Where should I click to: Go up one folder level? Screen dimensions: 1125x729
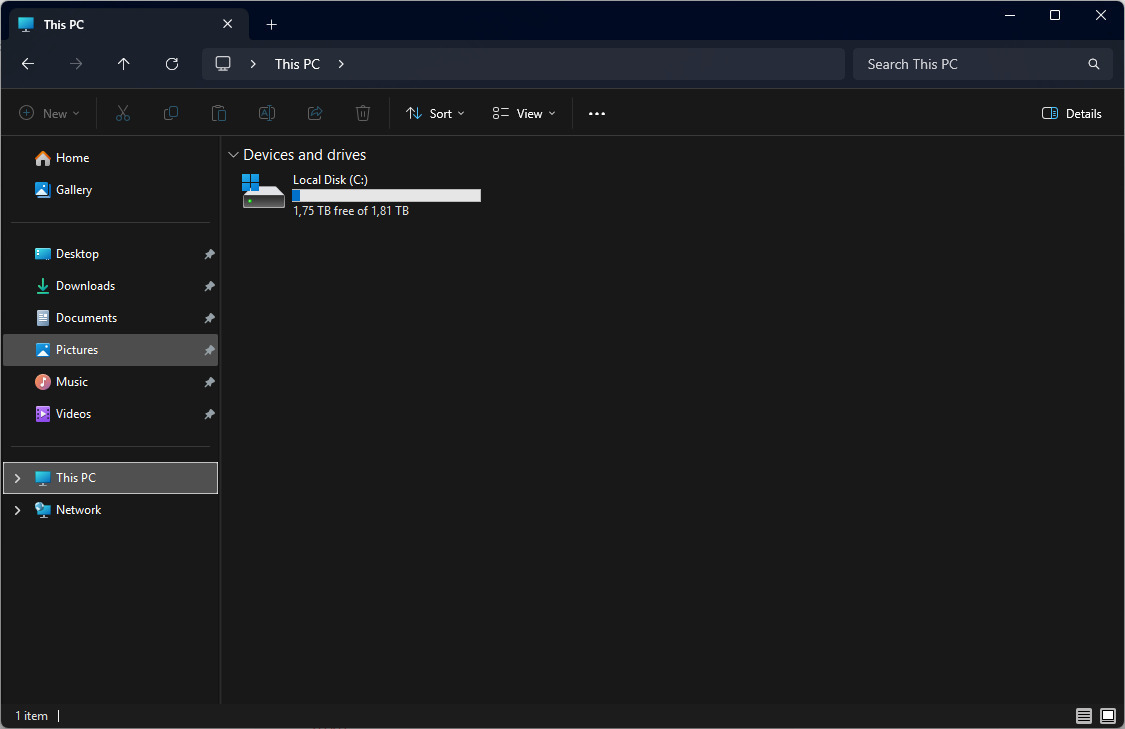[x=123, y=64]
